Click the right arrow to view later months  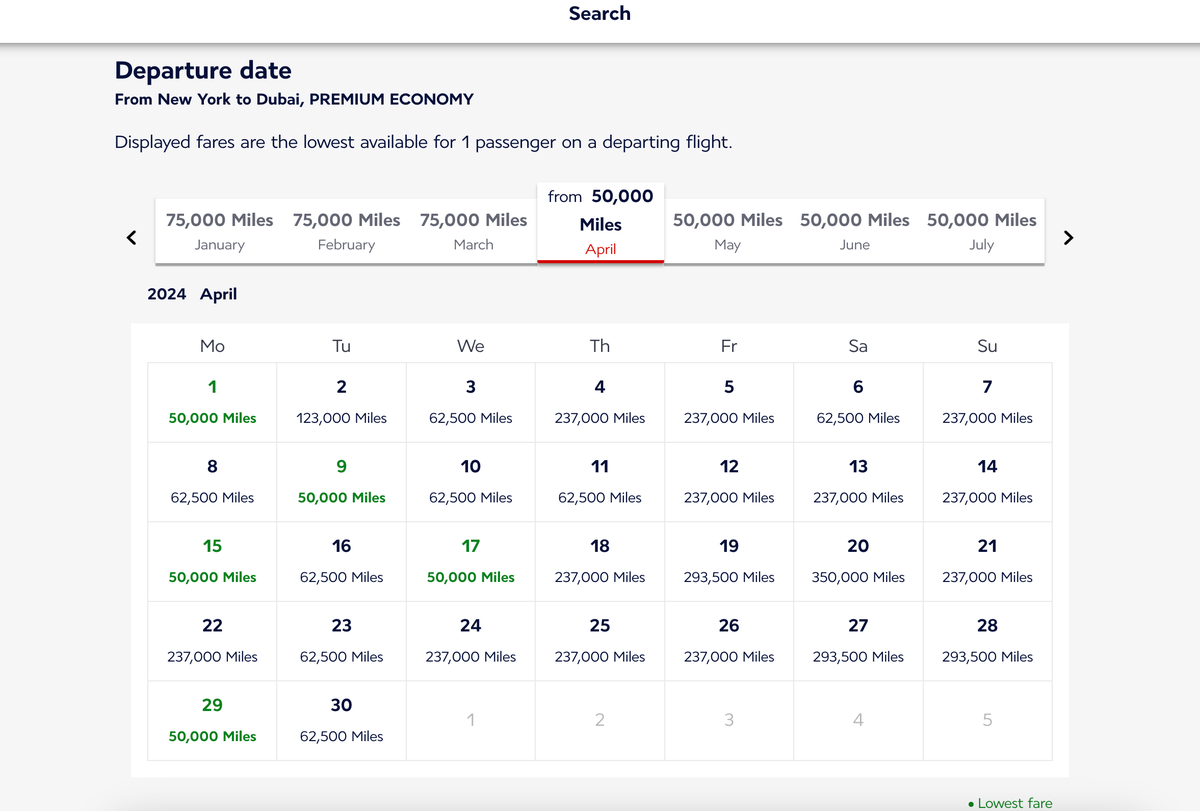pyautogui.click(x=1068, y=237)
